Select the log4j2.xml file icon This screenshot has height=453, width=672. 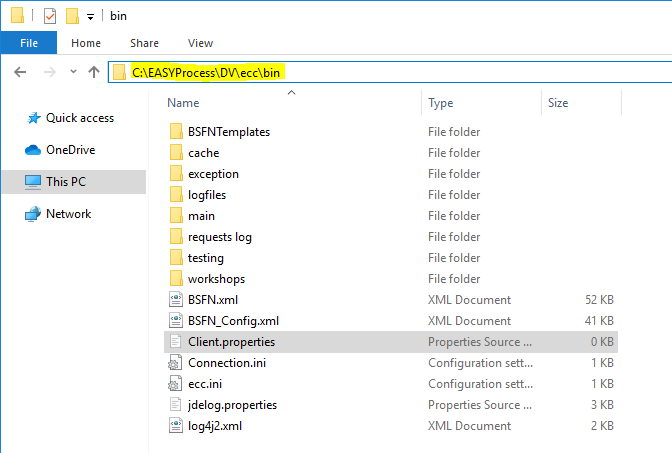click(176, 426)
